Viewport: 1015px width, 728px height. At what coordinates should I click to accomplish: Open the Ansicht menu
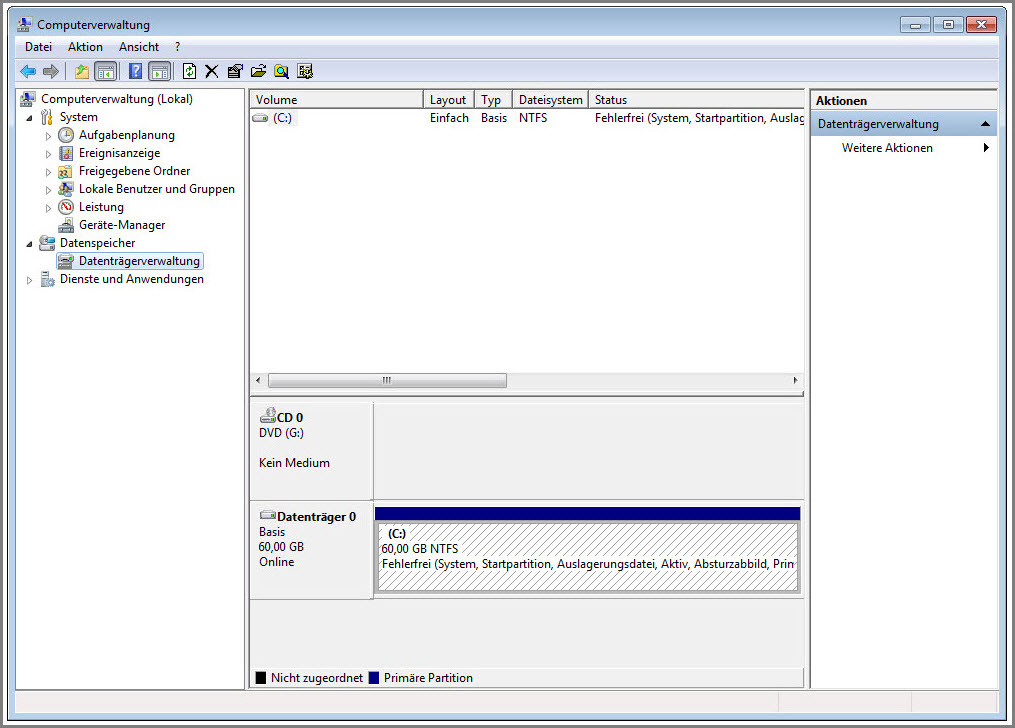coord(139,47)
